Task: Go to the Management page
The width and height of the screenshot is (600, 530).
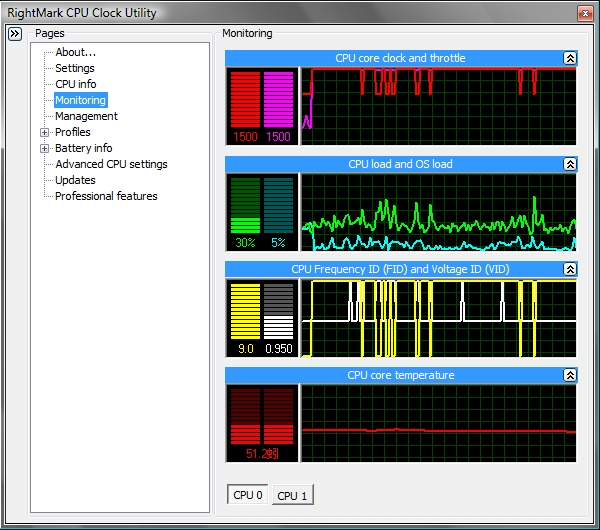Action: [x=86, y=116]
